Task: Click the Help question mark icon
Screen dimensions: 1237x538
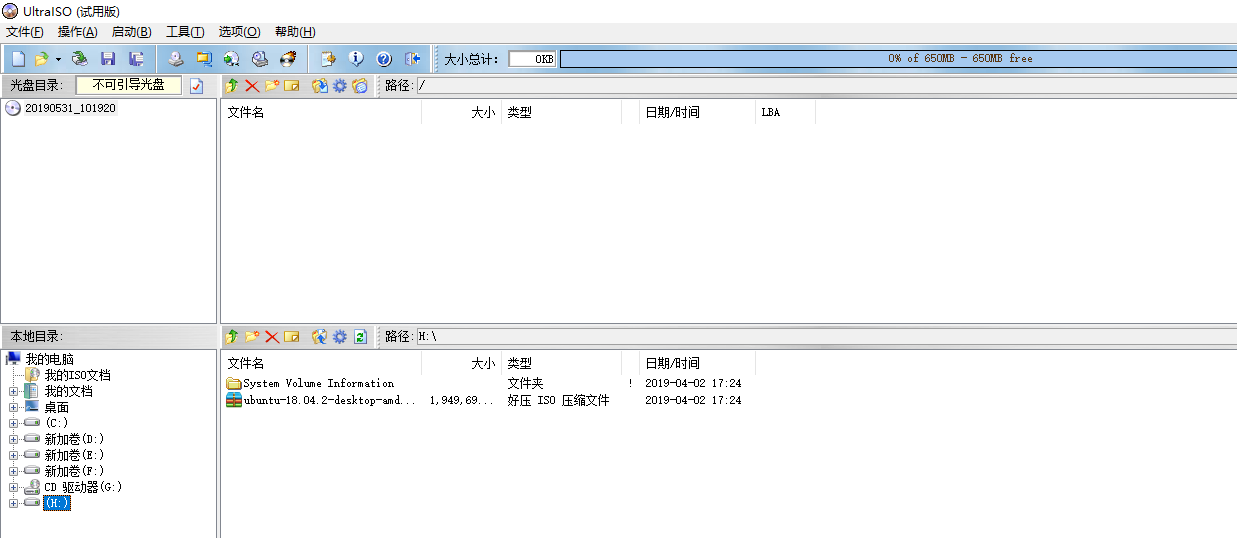Action: click(x=383, y=59)
